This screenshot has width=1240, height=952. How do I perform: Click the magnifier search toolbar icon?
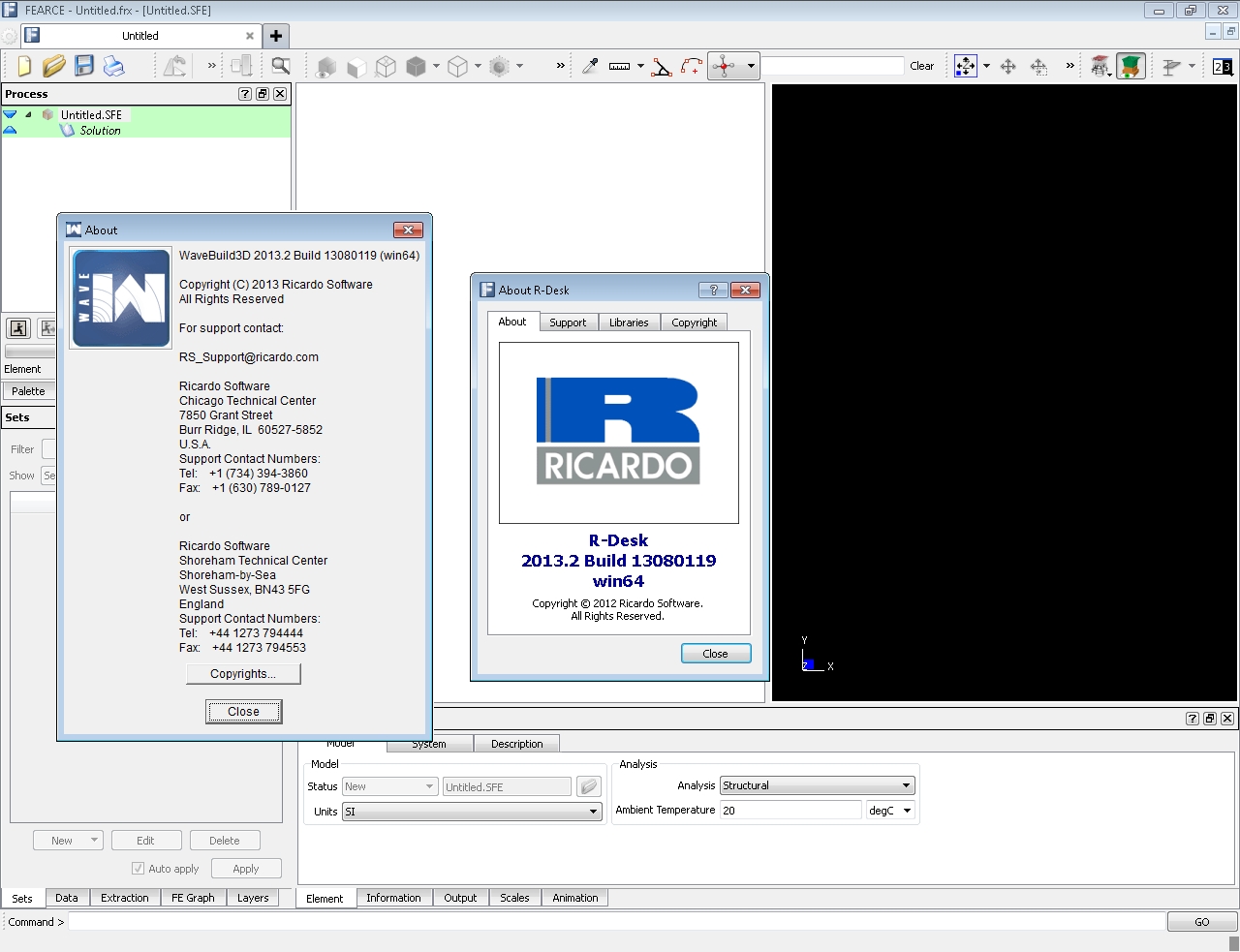coord(281,66)
